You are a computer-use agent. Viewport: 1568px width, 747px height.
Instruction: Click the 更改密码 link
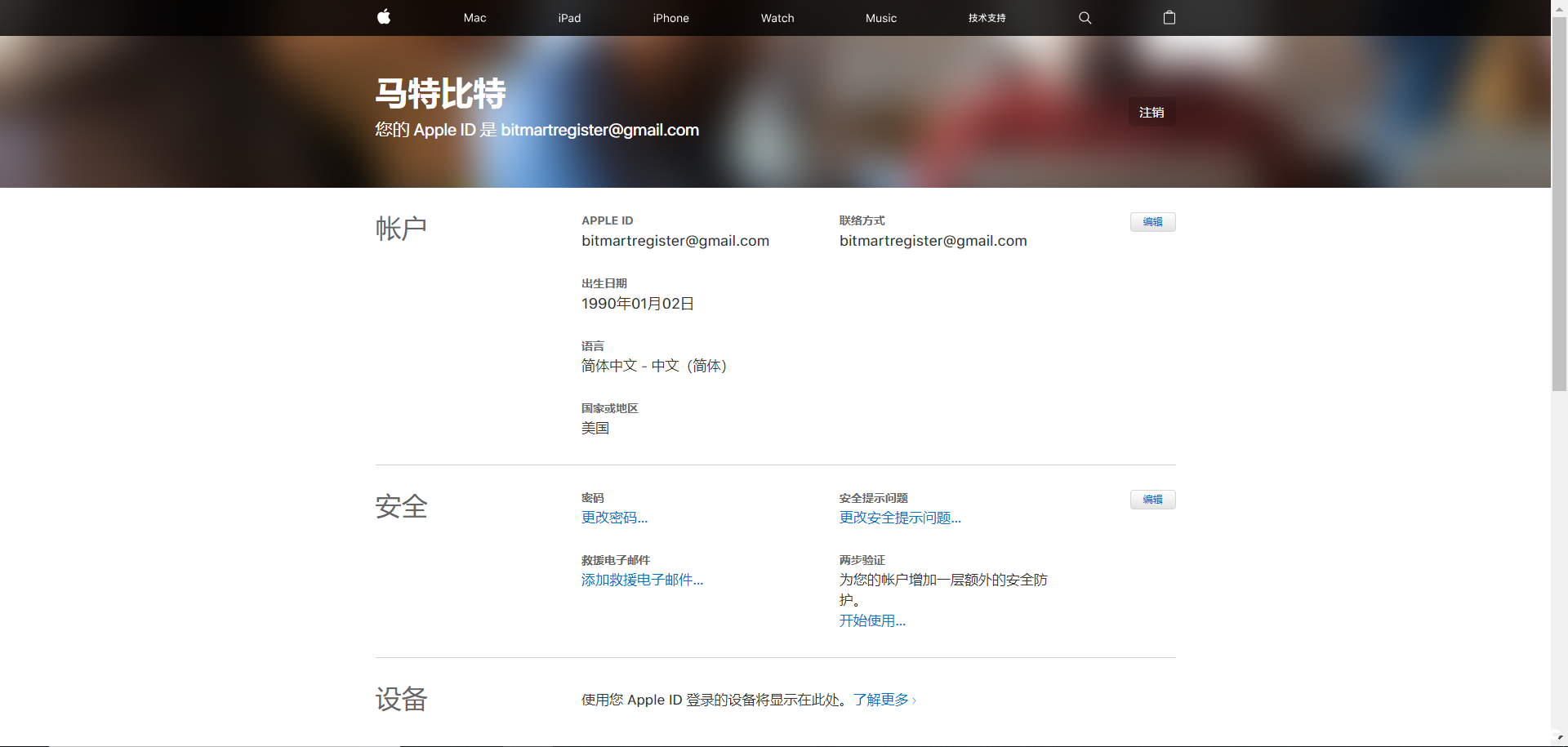pyautogui.click(x=614, y=518)
